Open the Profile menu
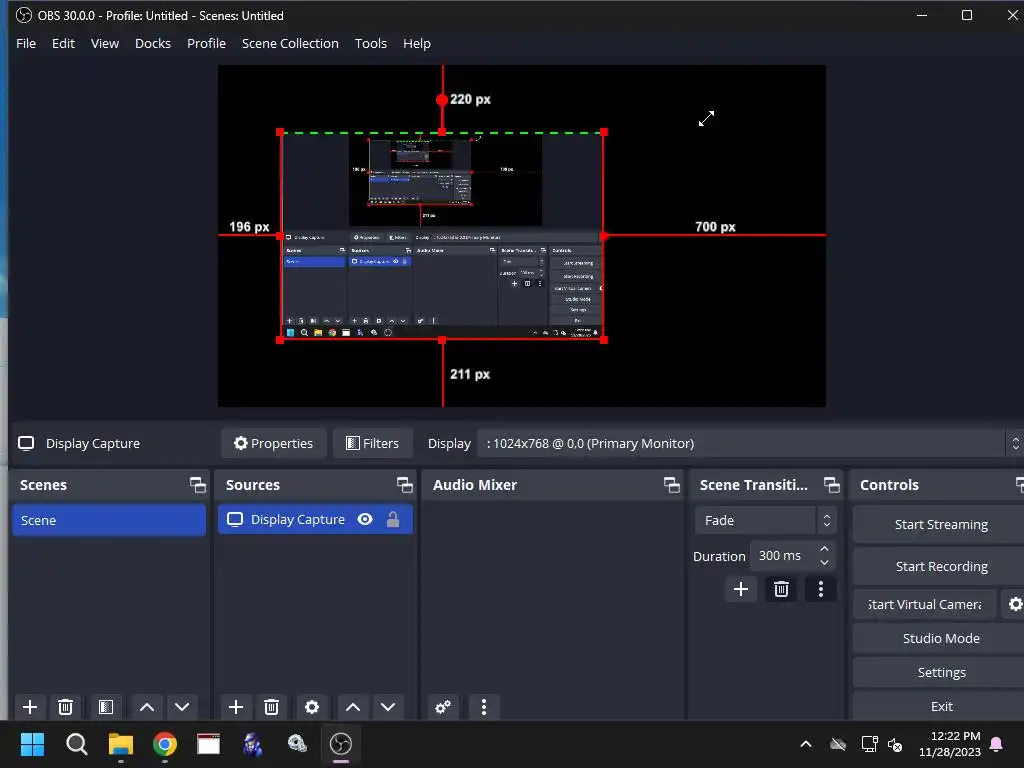Image resolution: width=1024 pixels, height=768 pixels. pyautogui.click(x=206, y=43)
